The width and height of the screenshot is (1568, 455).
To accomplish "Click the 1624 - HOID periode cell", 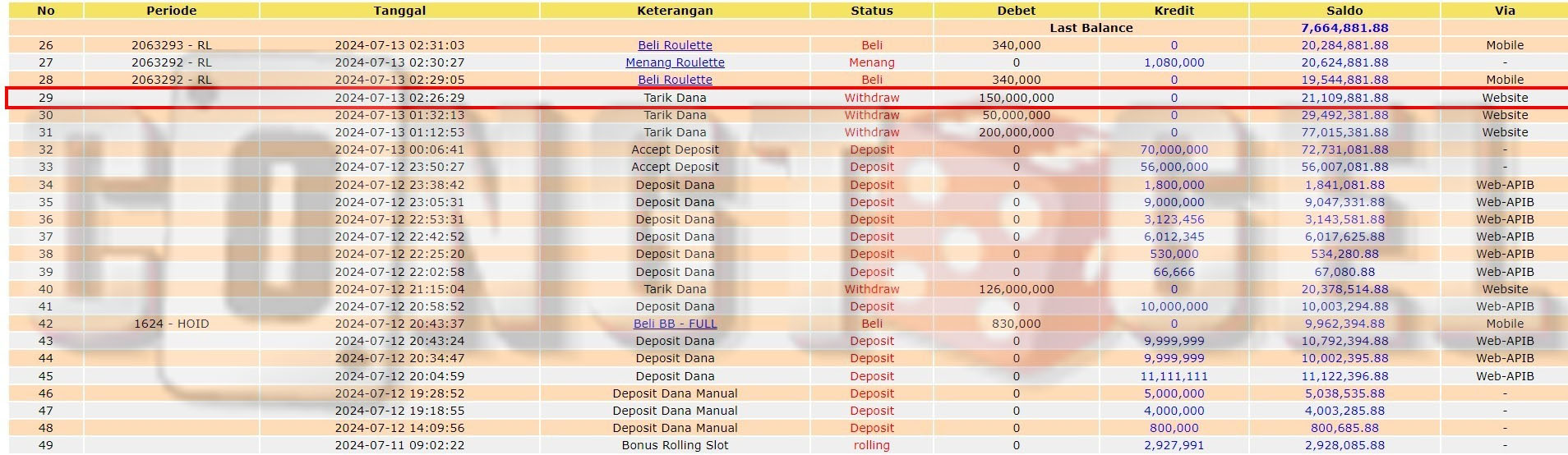I will 171,324.
